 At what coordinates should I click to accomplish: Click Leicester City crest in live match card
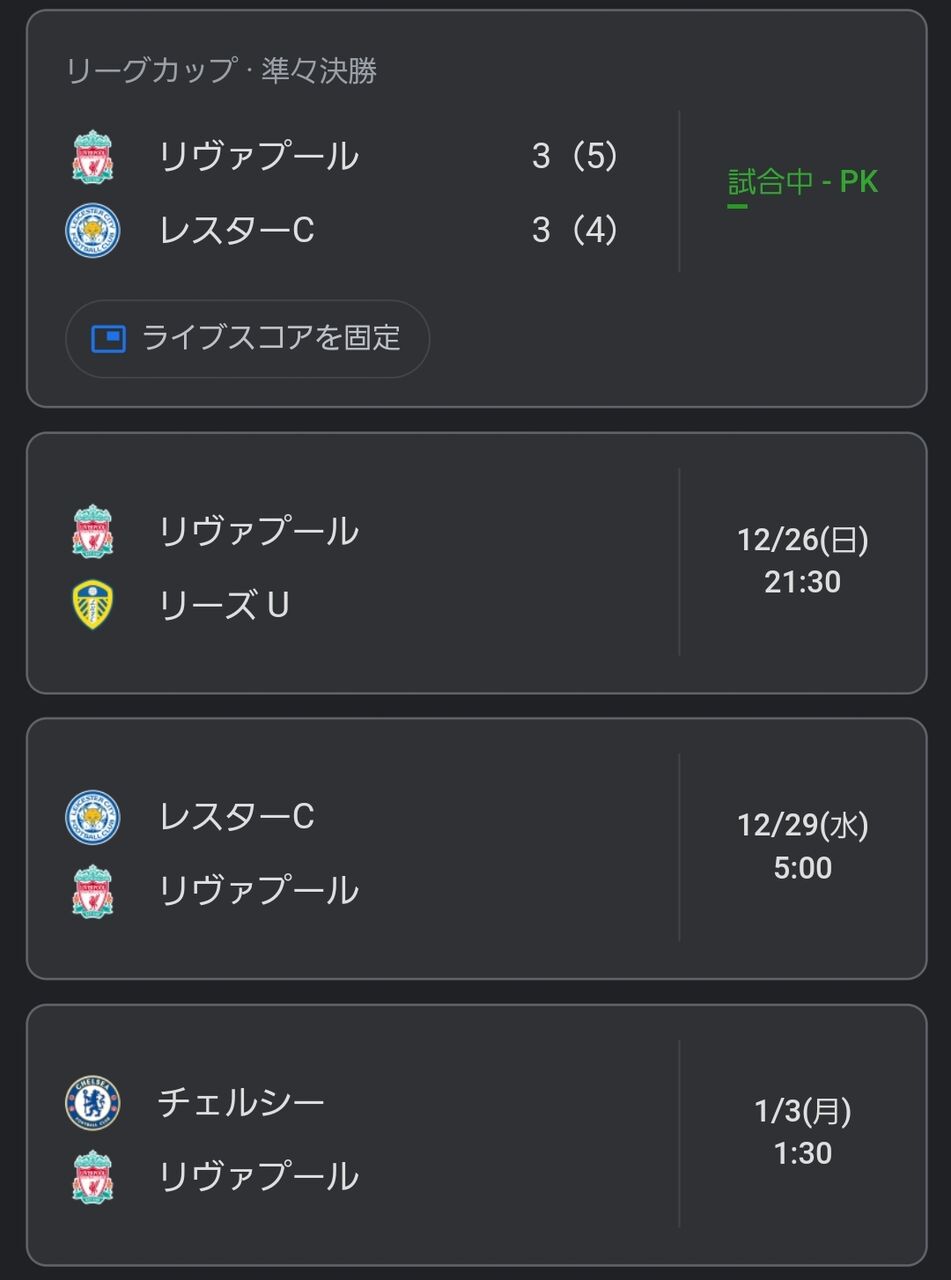93,231
